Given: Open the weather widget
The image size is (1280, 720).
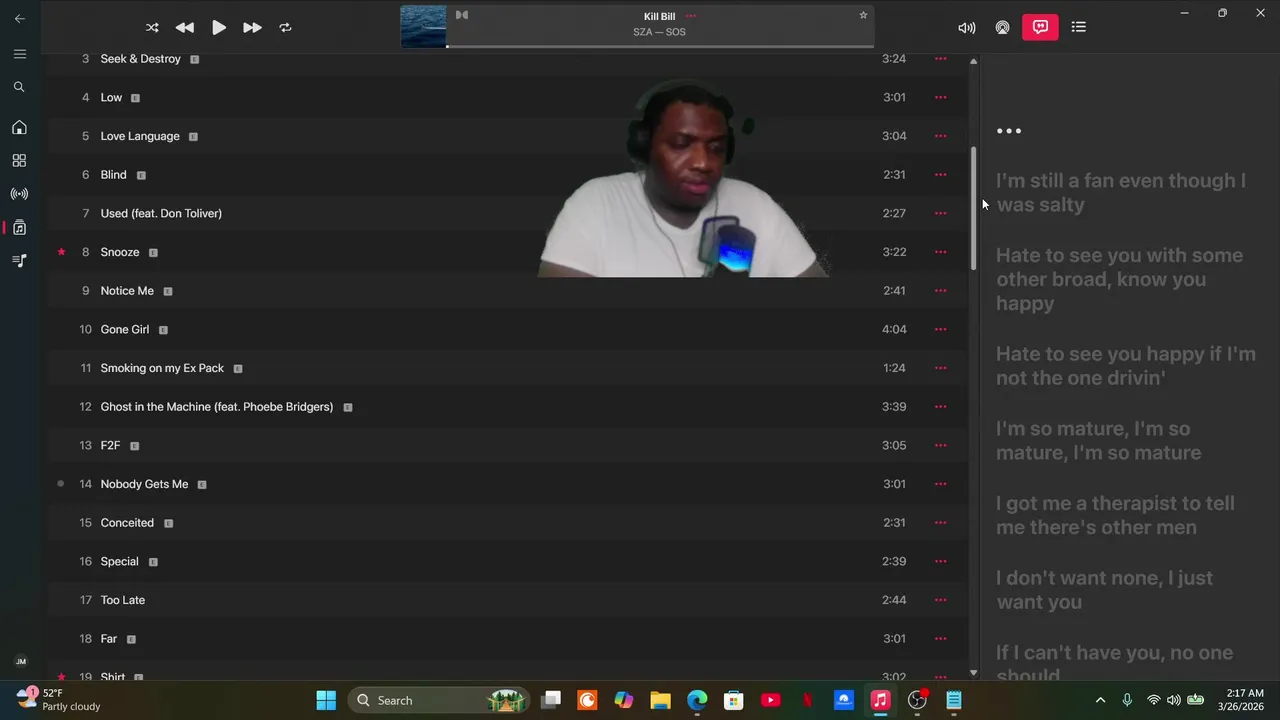Looking at the screenshot, I should [60, 700].
